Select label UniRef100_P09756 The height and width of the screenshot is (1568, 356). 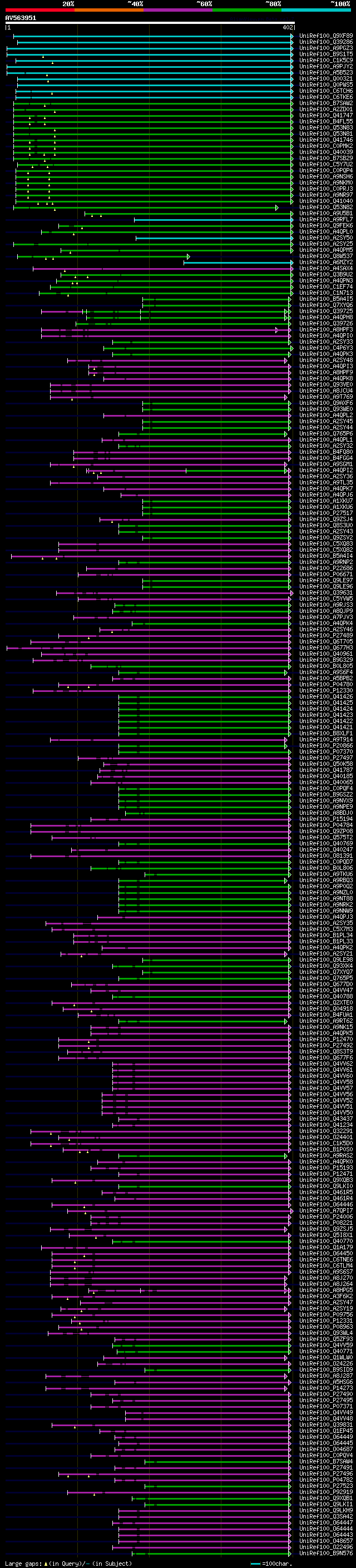click(x=325, y=1315)
